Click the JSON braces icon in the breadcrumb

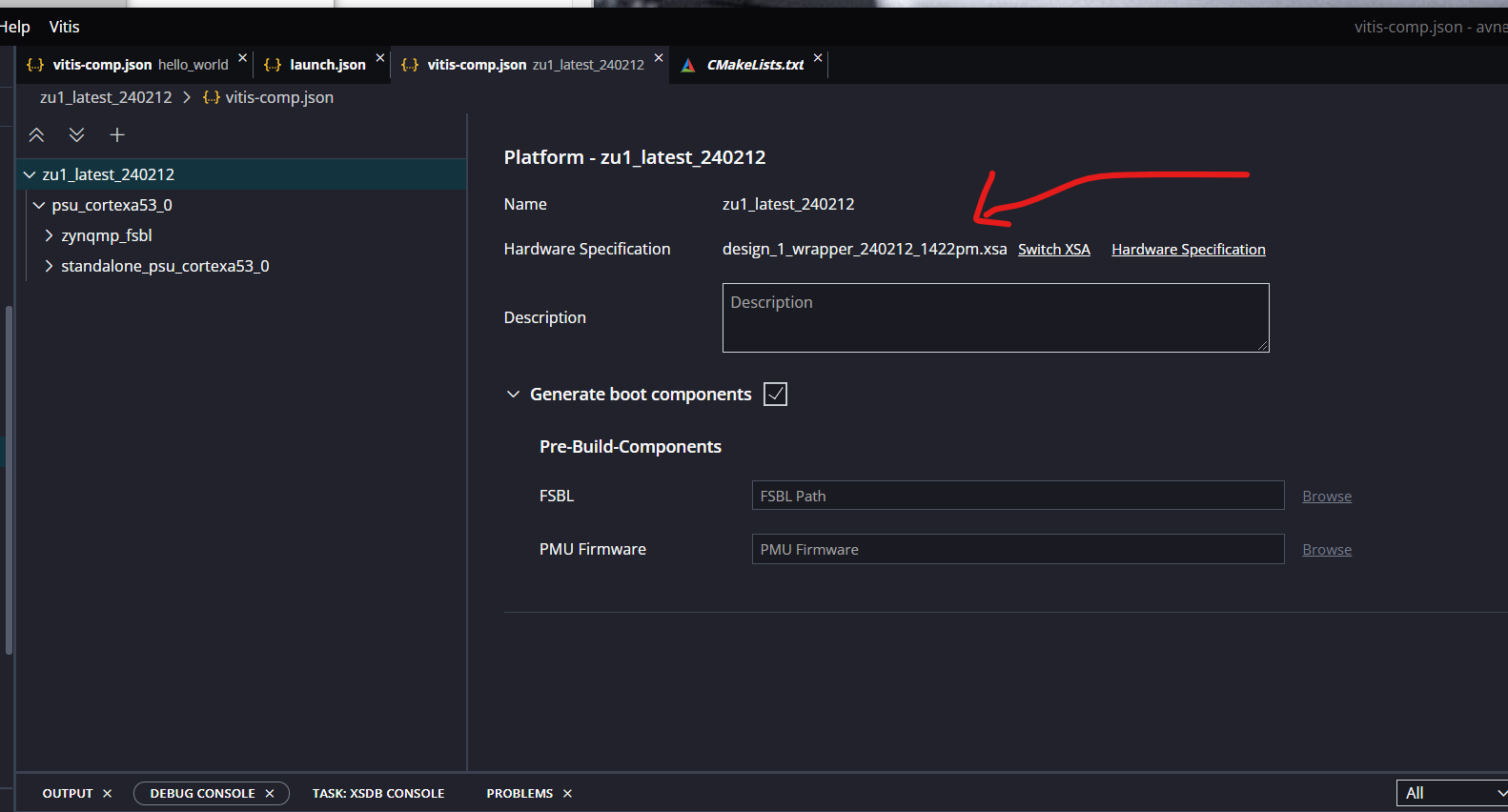212,97
